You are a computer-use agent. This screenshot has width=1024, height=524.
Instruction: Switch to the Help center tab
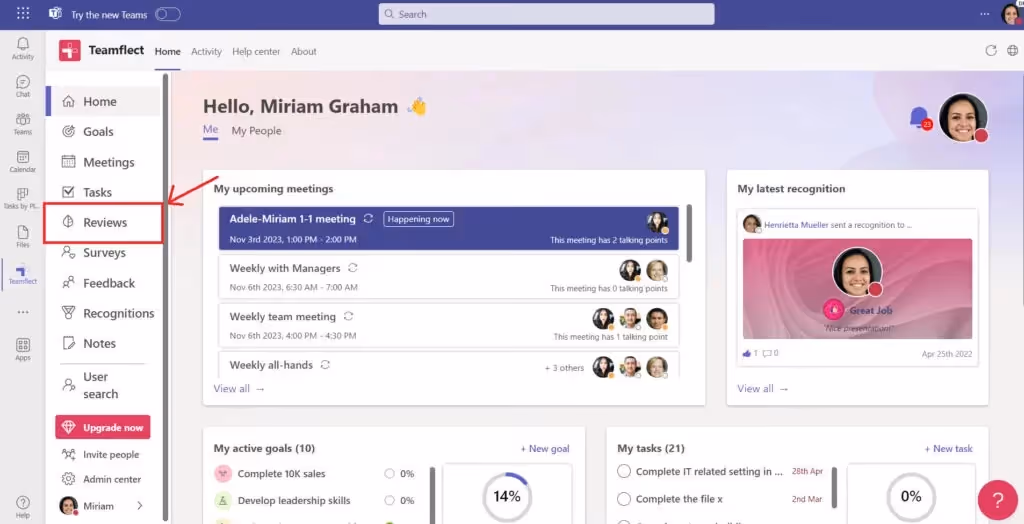pyautogui.click(x=256, y=52)
